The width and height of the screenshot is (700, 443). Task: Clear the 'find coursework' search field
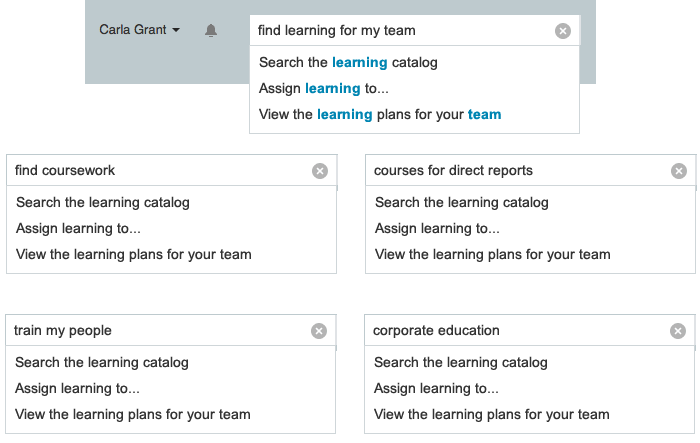[320, 171]
